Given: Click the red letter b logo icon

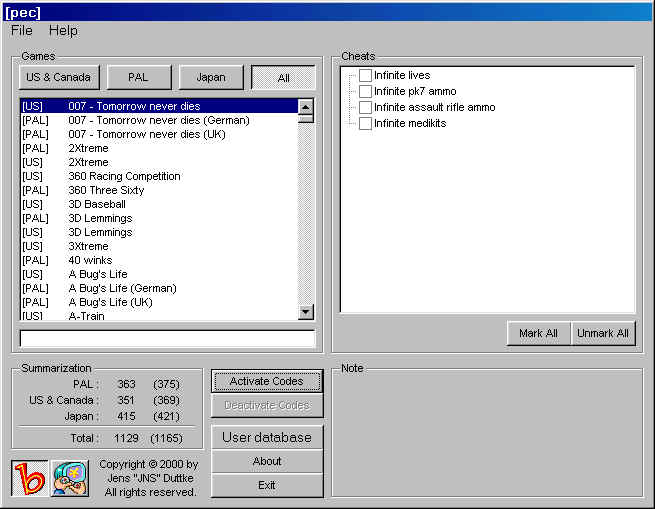Looking at the screenshot, I should tap(29, 478).
